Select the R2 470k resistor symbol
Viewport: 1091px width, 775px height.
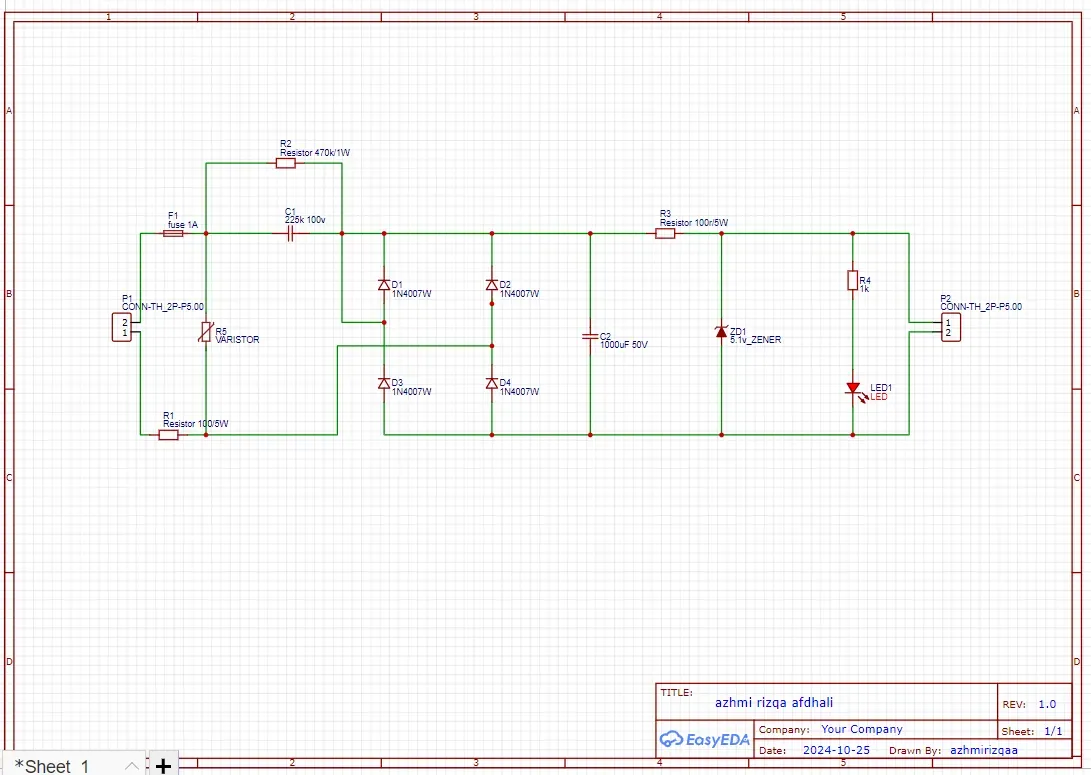286,163
